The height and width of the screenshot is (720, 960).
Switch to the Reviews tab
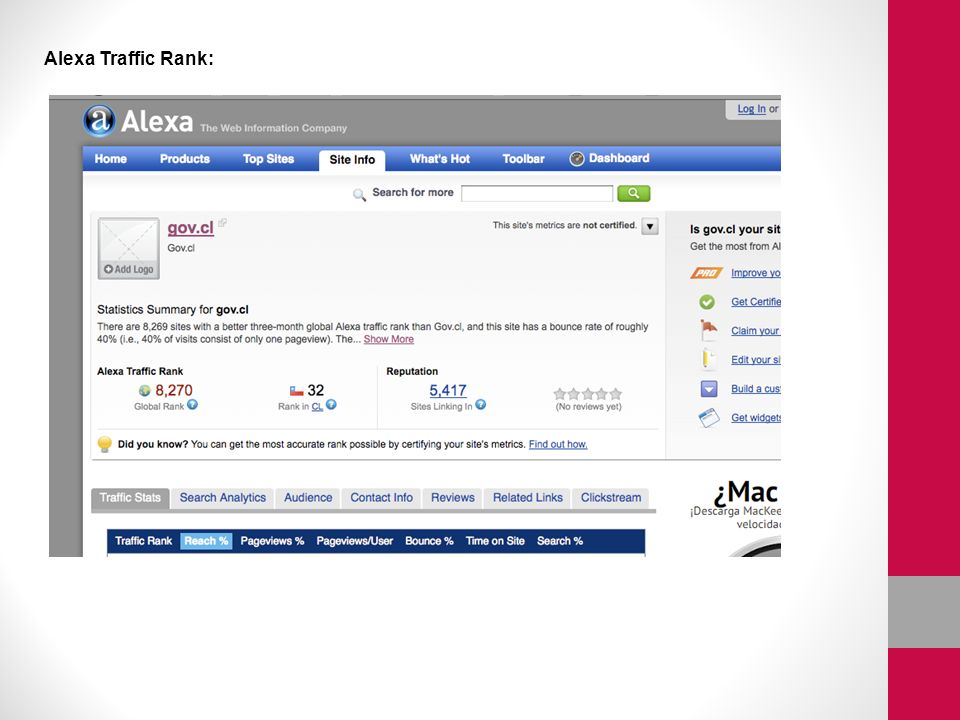point(452,498)
